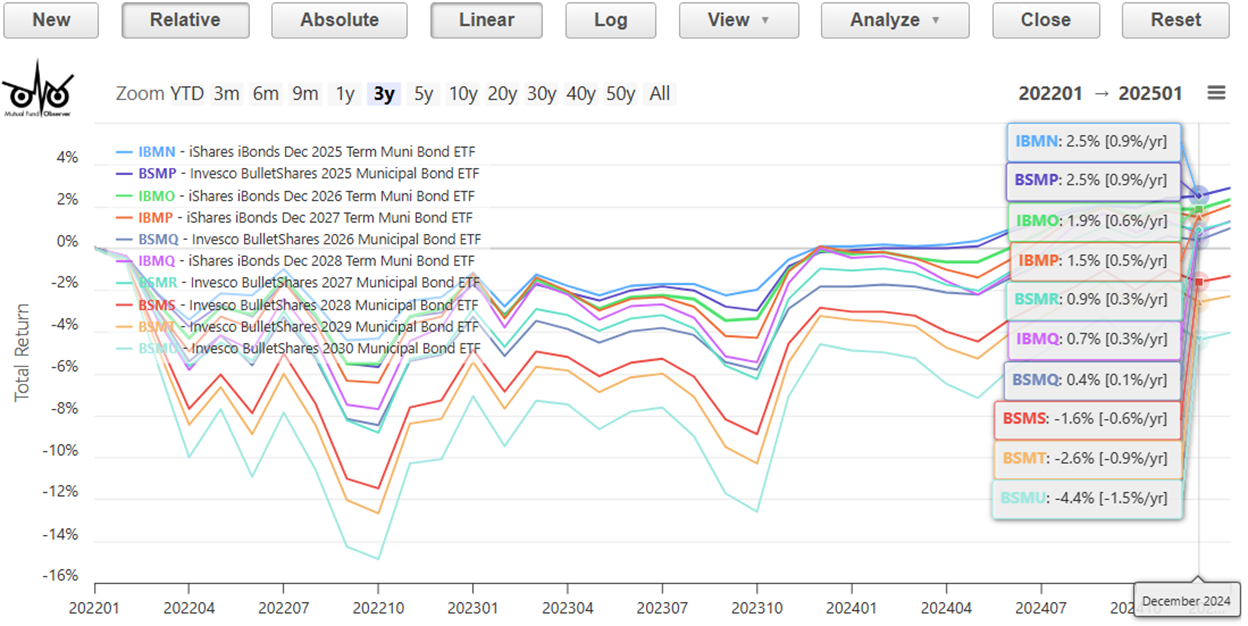1248x626 pixels.
Task: Choose the 1y zoom range
Action: [345, 94]
